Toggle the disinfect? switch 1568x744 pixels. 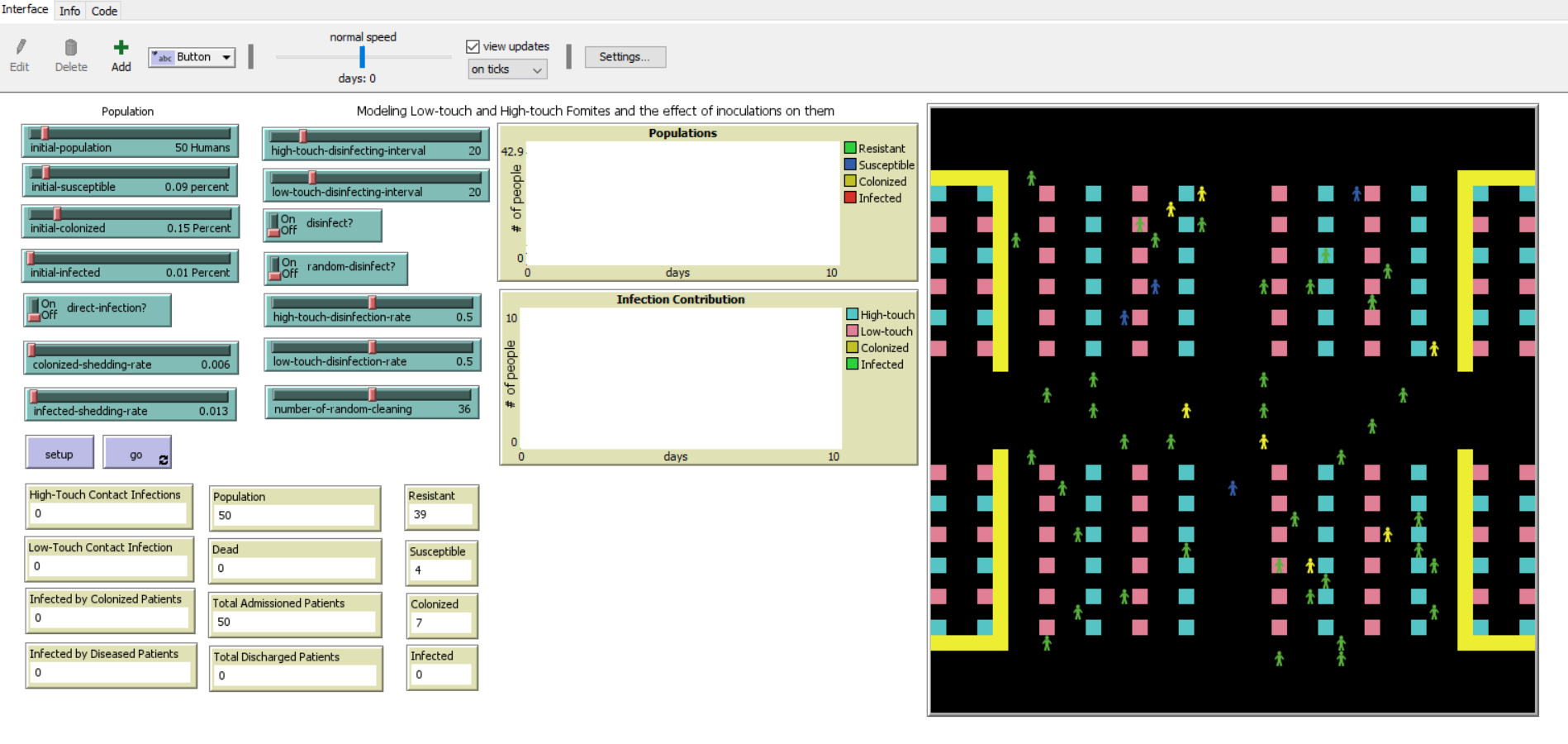coord(323,225)
